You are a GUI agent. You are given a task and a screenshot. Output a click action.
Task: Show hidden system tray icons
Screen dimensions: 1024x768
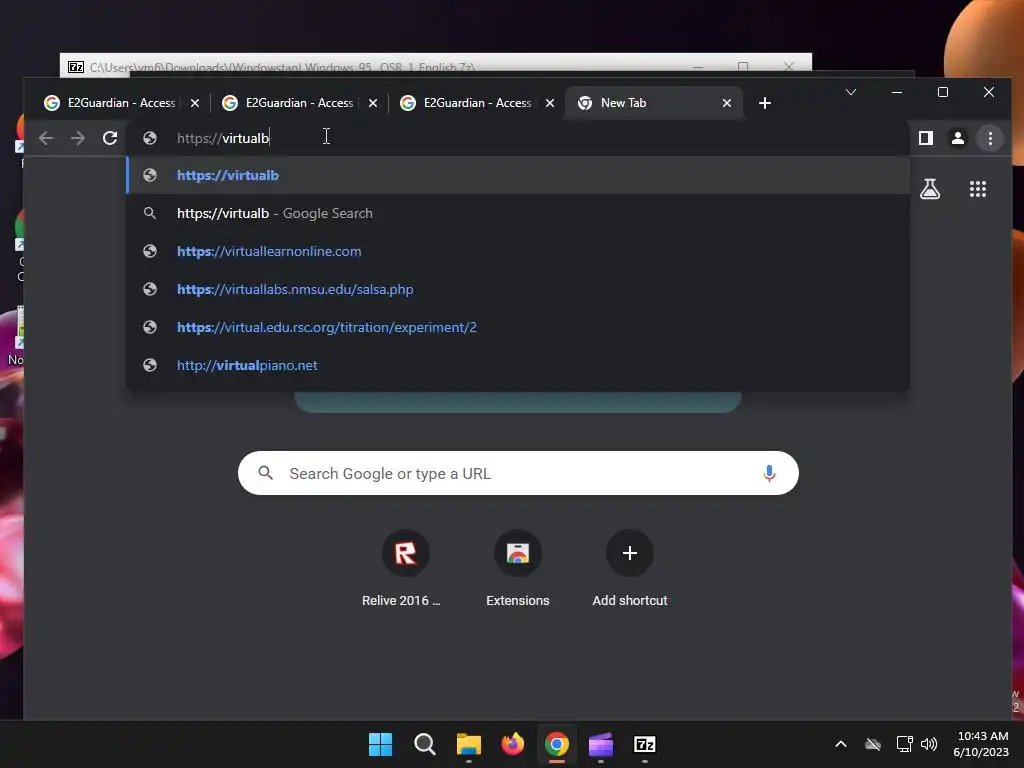coord(841,744)
